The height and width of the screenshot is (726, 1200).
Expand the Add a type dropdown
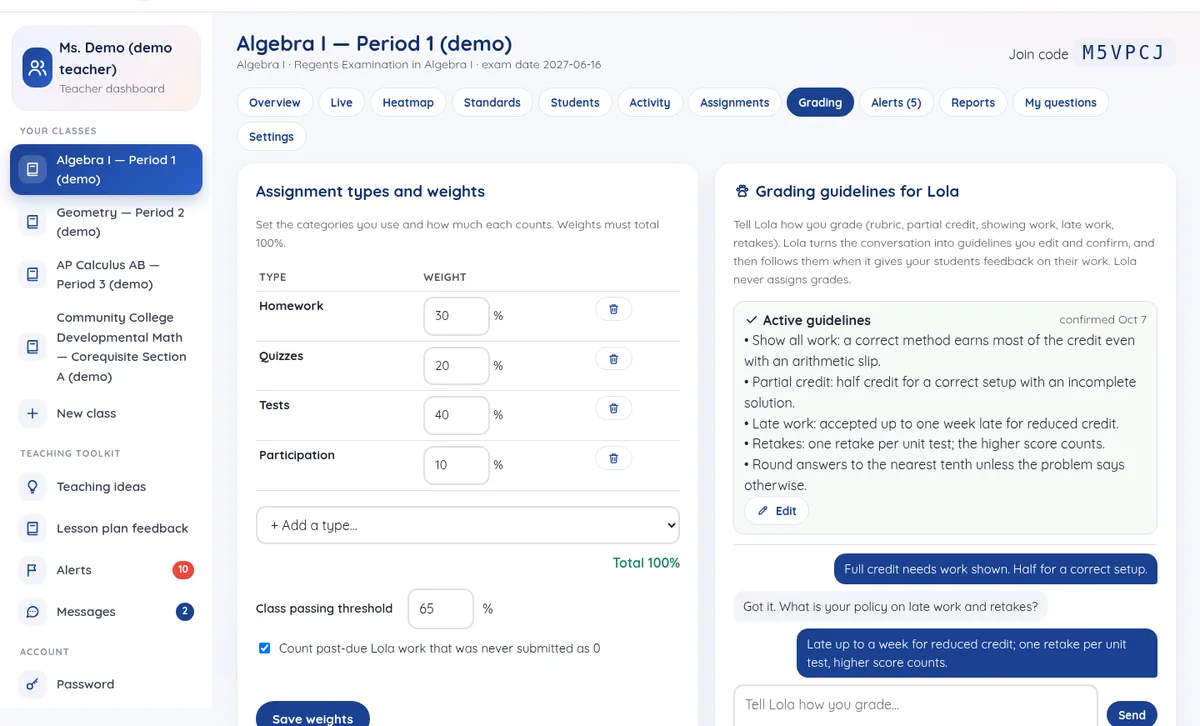click(x=468, y=525)
